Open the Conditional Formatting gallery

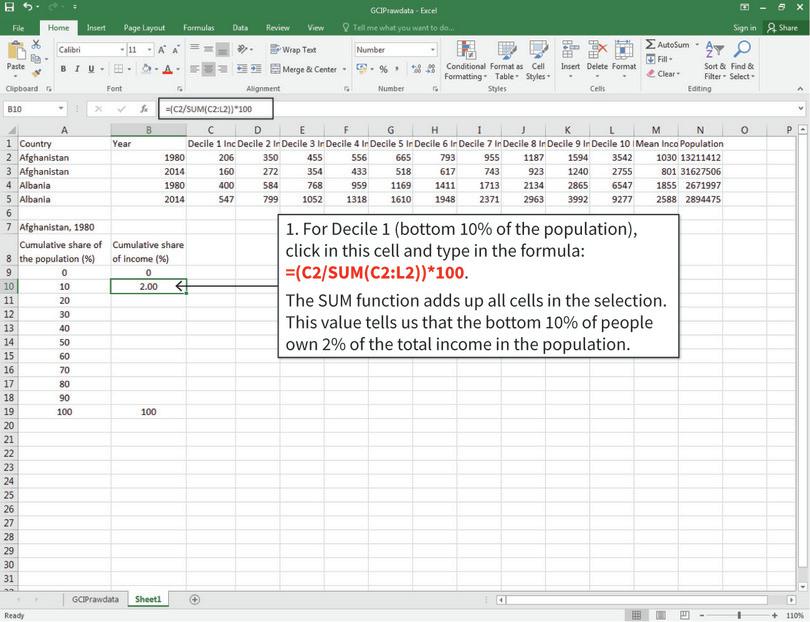[467, 64]
